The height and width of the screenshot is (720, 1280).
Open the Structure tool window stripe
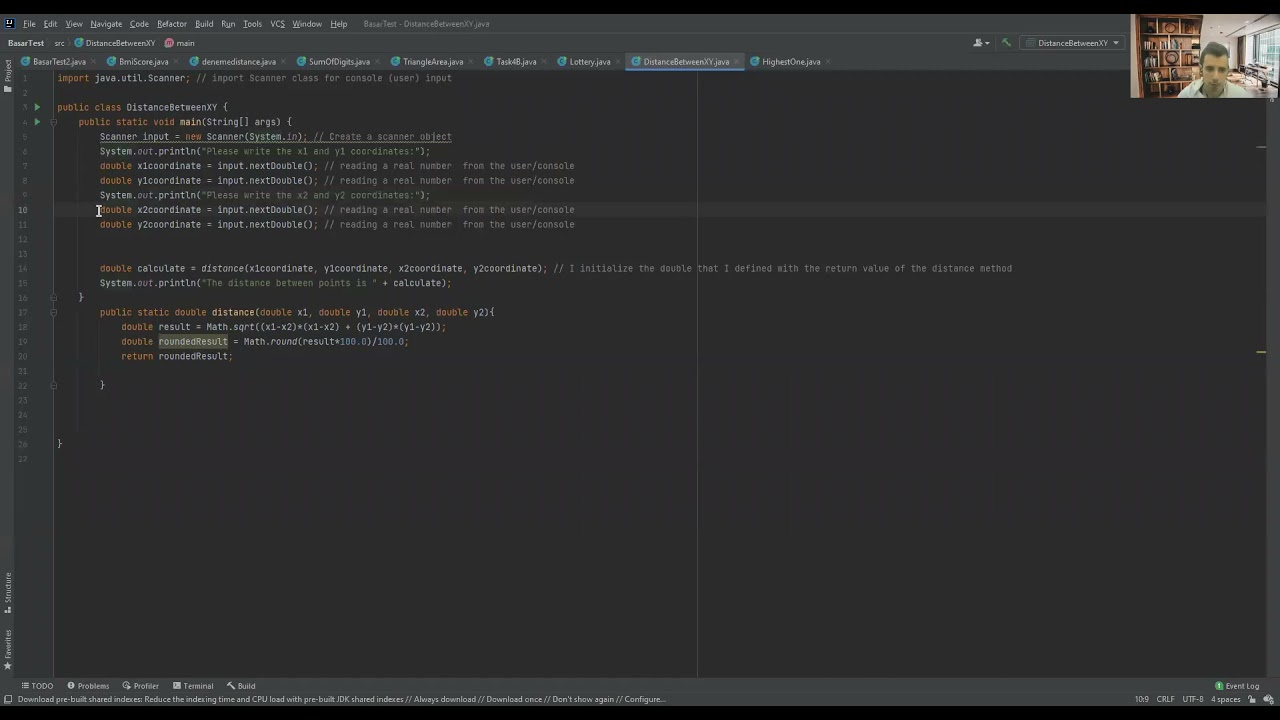click(x=7, y=593)
